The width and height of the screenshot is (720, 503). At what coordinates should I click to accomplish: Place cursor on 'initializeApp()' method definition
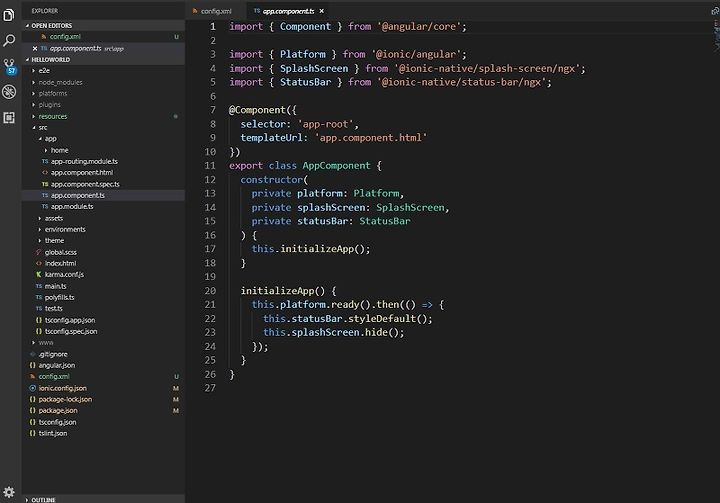click(282, 291)
